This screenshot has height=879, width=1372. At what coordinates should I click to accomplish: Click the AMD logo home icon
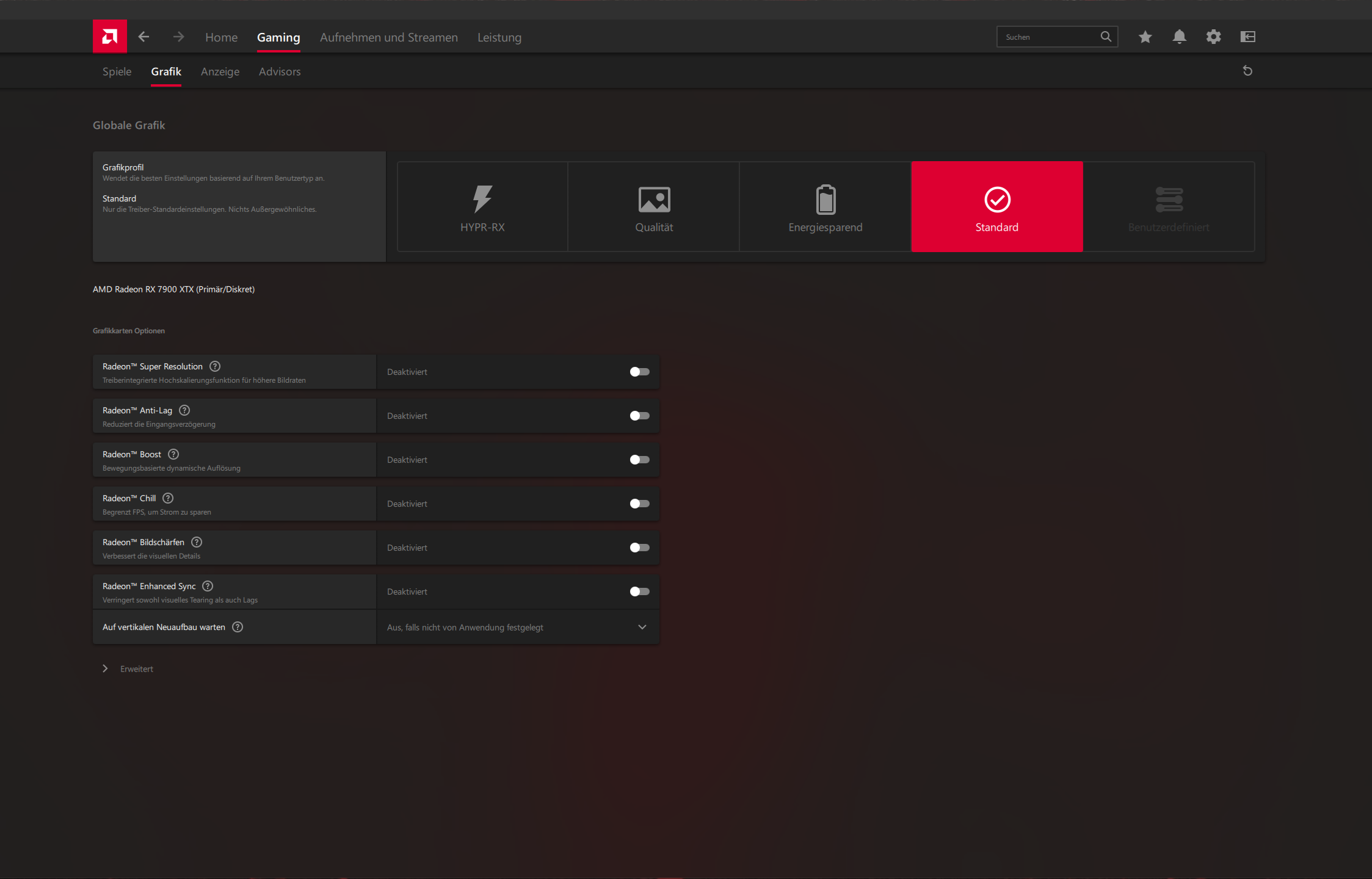(110, 37)
